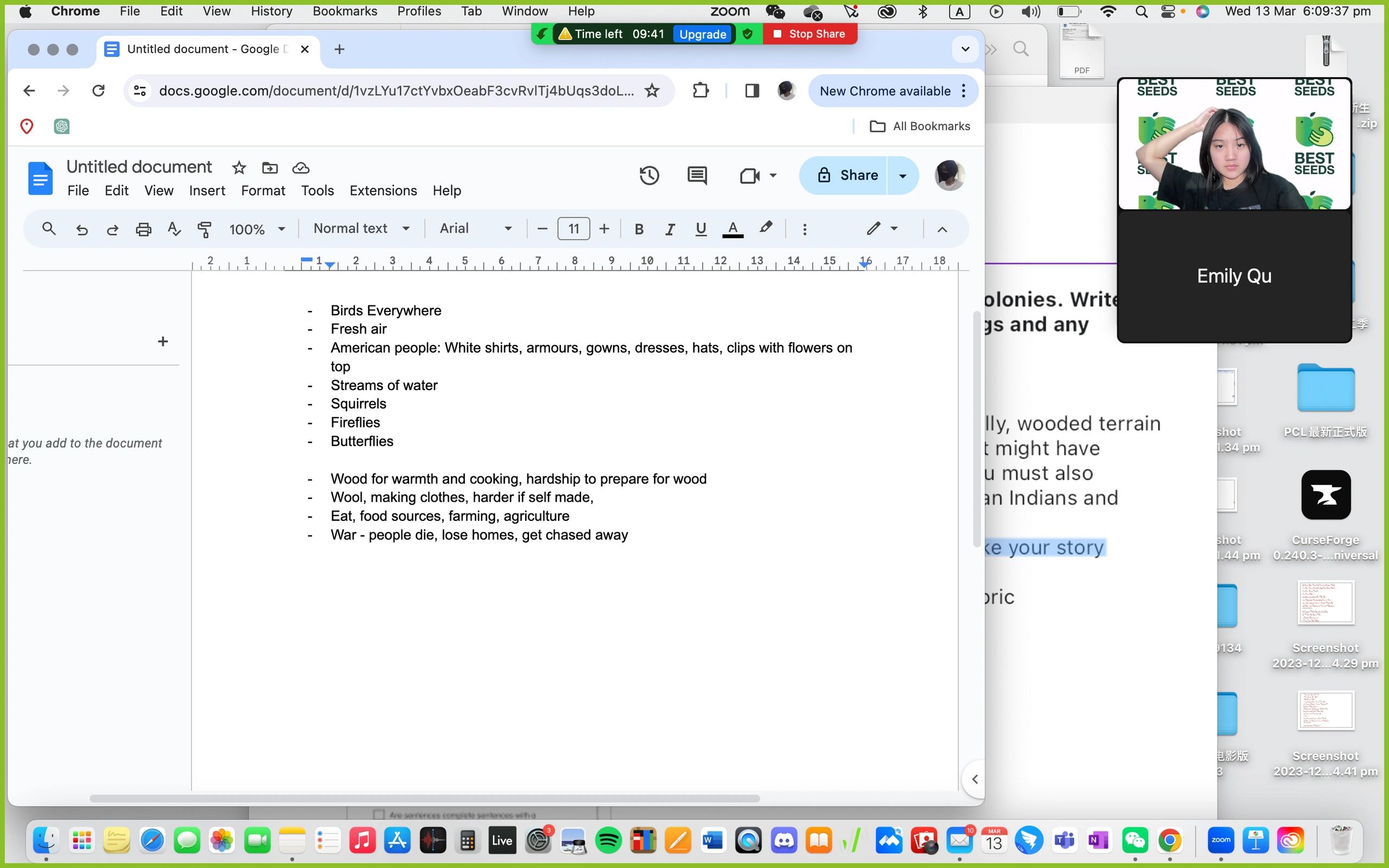
Task: Click the undo icon
Action: (x=81, y=228)
